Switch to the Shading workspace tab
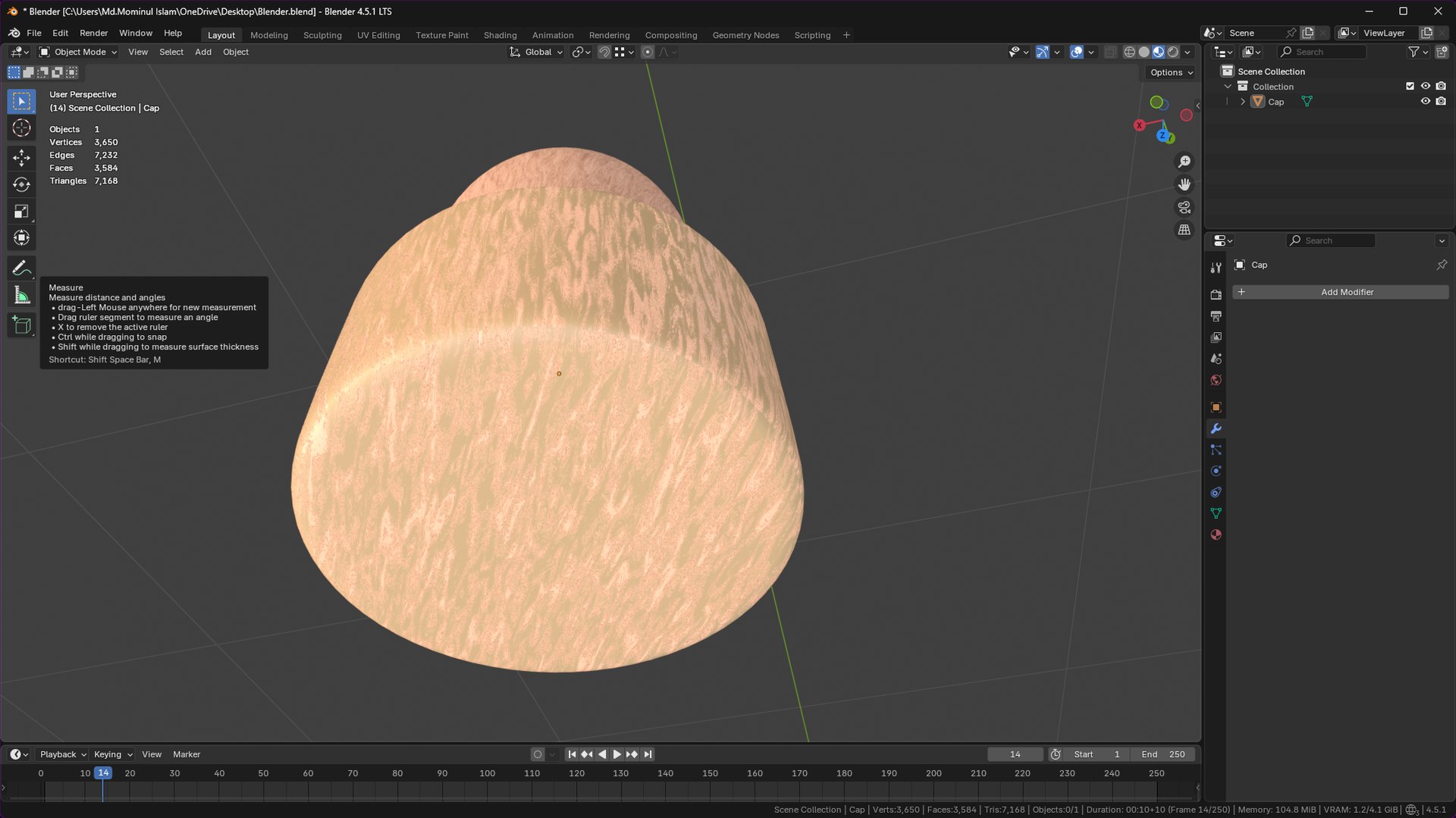The image size is (1456, 818). [500, 35]
